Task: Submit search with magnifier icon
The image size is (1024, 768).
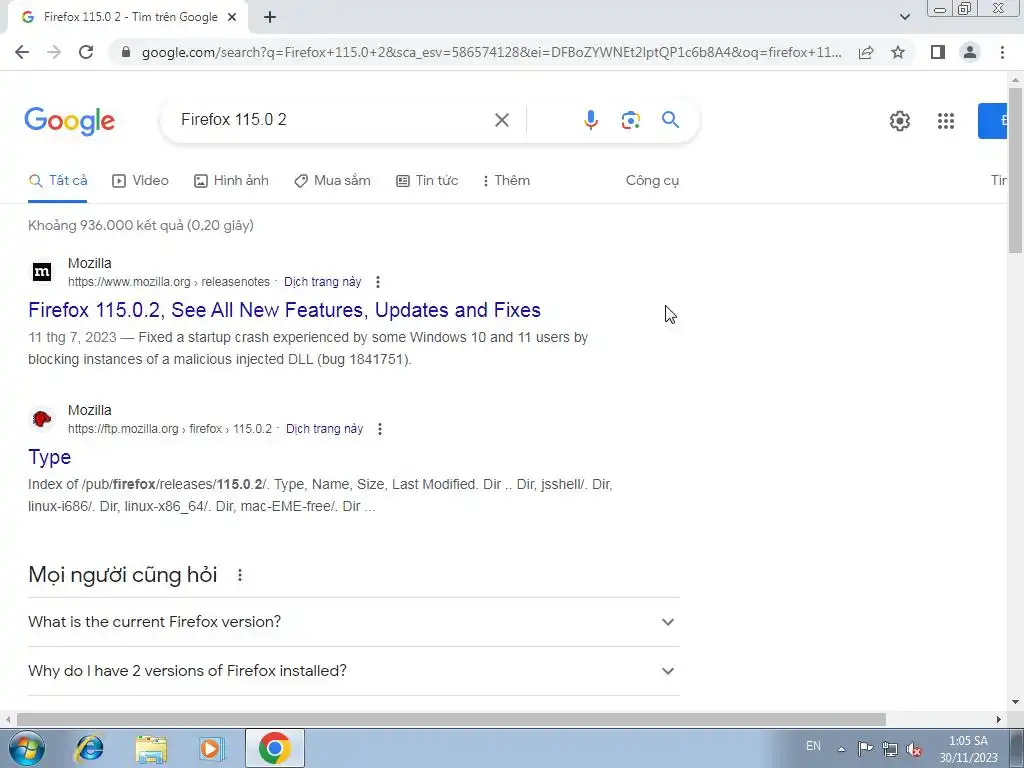Action: 670,120
